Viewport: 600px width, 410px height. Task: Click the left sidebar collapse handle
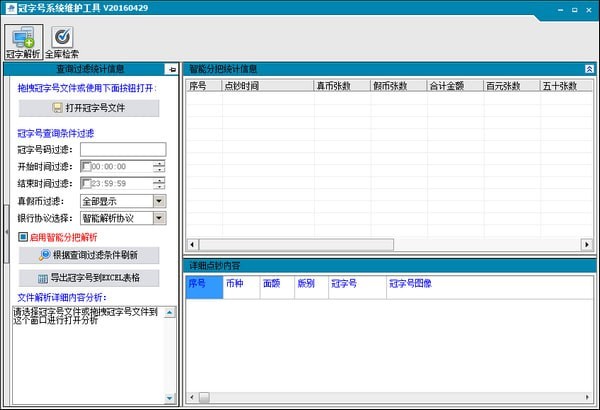(4, 234)
